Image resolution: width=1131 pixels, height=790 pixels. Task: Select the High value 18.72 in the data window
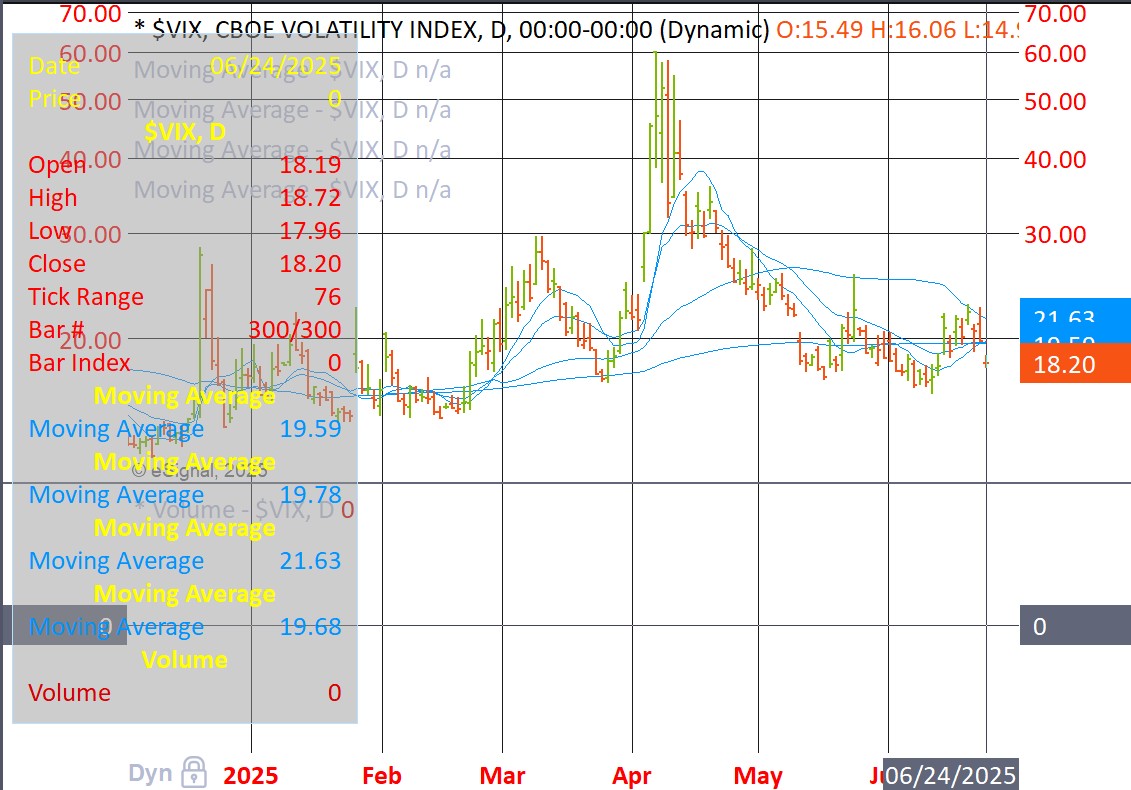coord(310,198)
